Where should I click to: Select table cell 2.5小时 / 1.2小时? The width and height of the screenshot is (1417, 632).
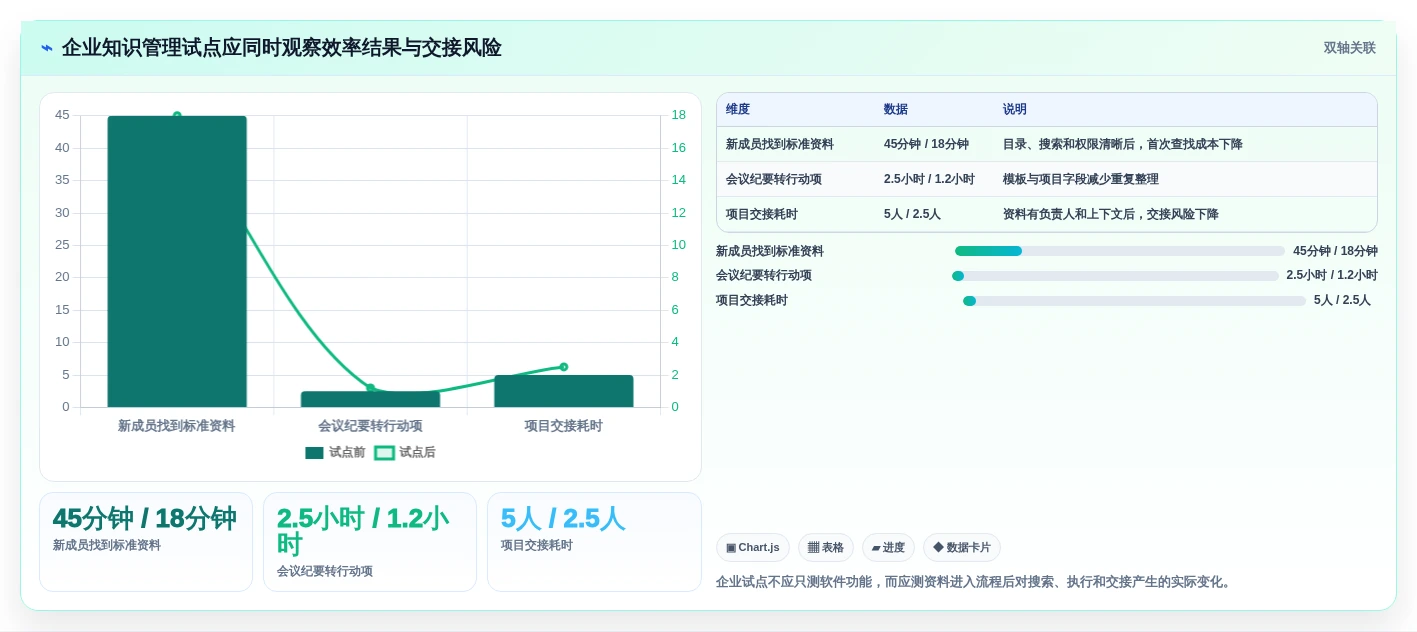coord(929,179)
